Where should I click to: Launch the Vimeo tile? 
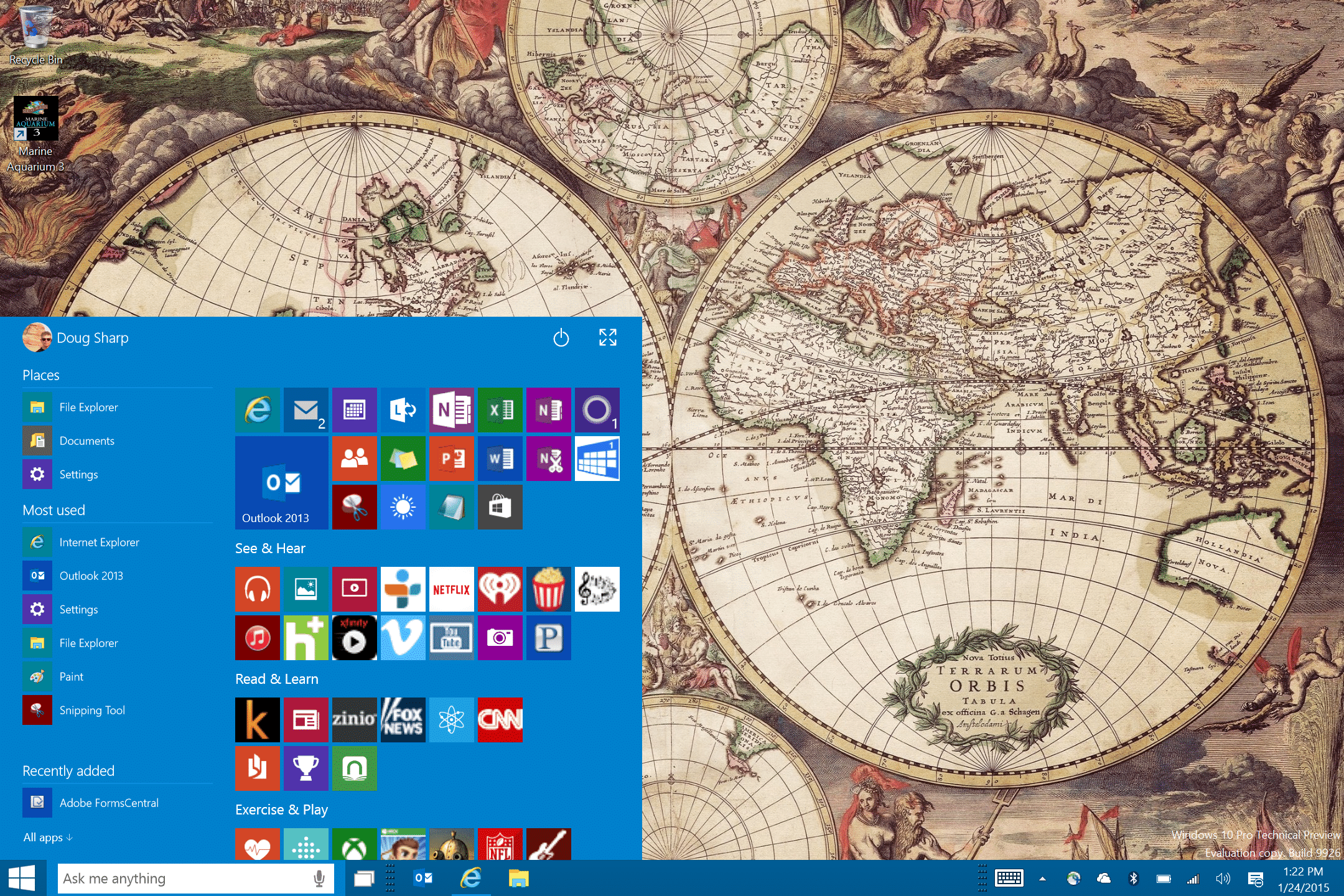click(403, 638)
